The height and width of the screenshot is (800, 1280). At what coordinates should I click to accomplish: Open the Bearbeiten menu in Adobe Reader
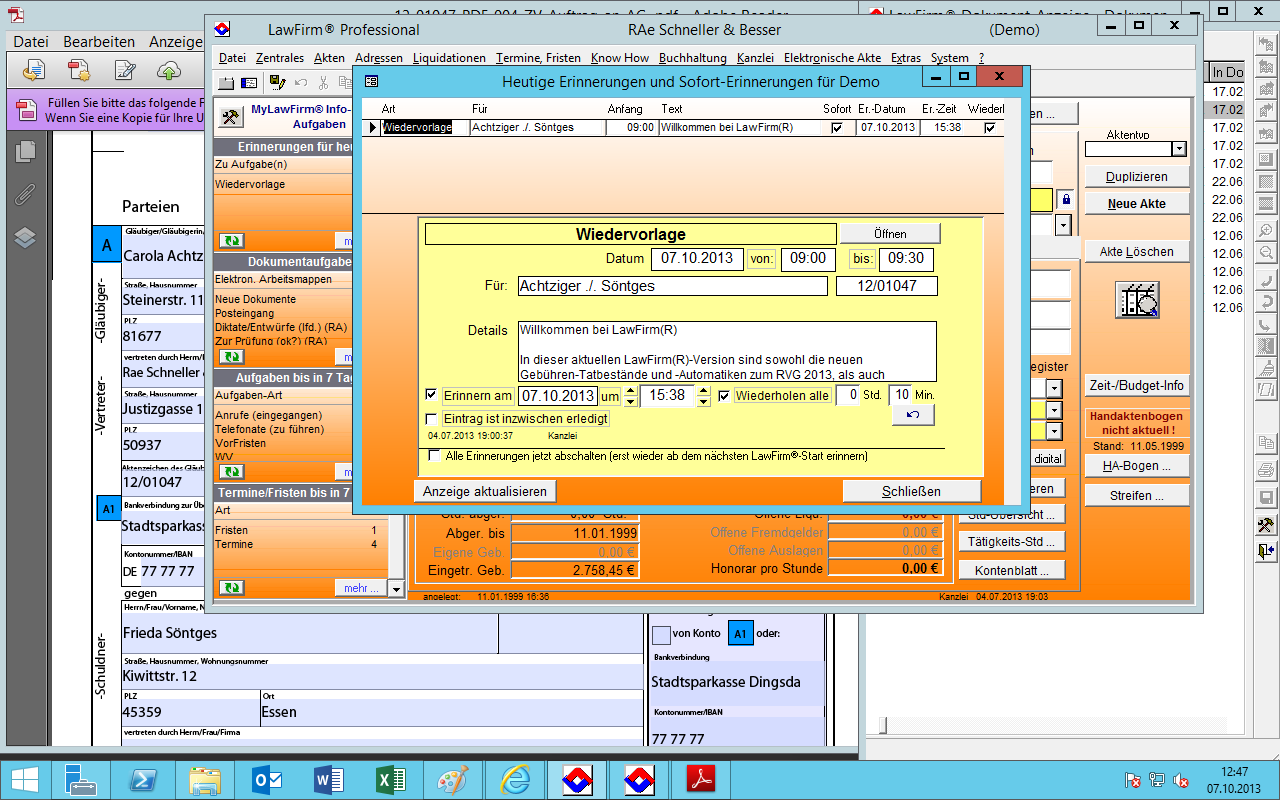click(99, 42)
